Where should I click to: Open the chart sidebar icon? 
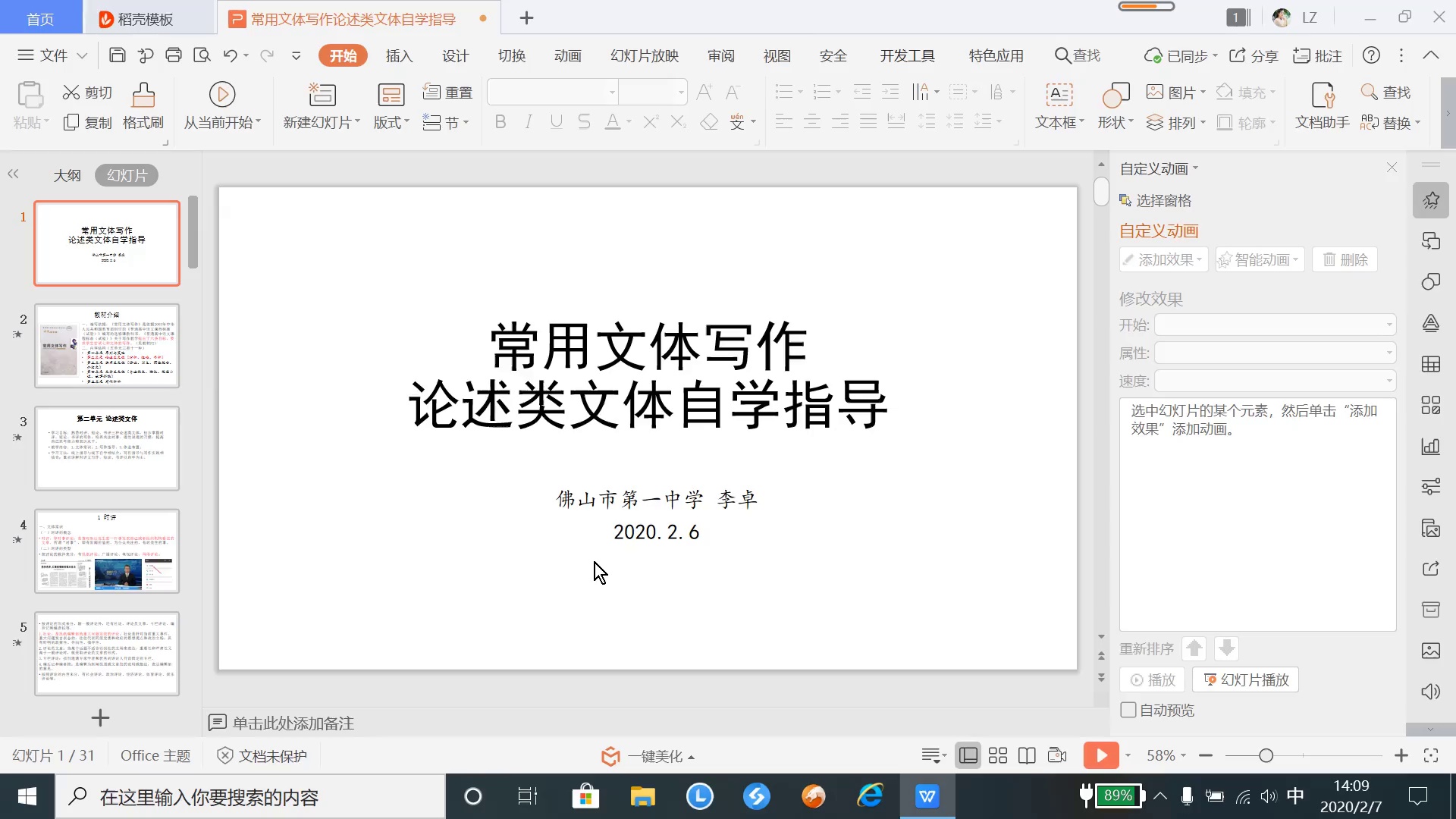tap(1431, 446)
